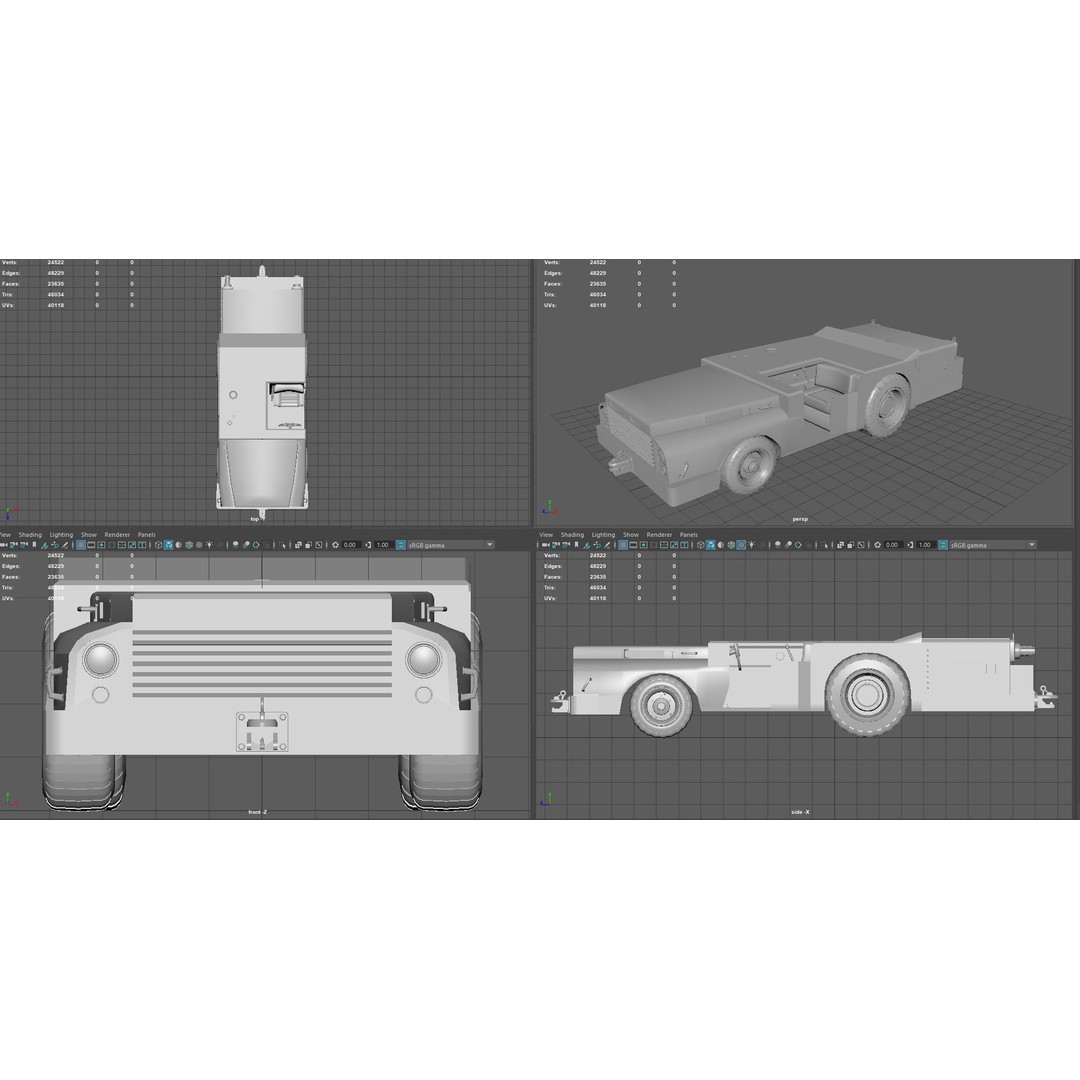
Task: Click Bookmarks icon in side viewport toolbar
Action: pos(577,545)
